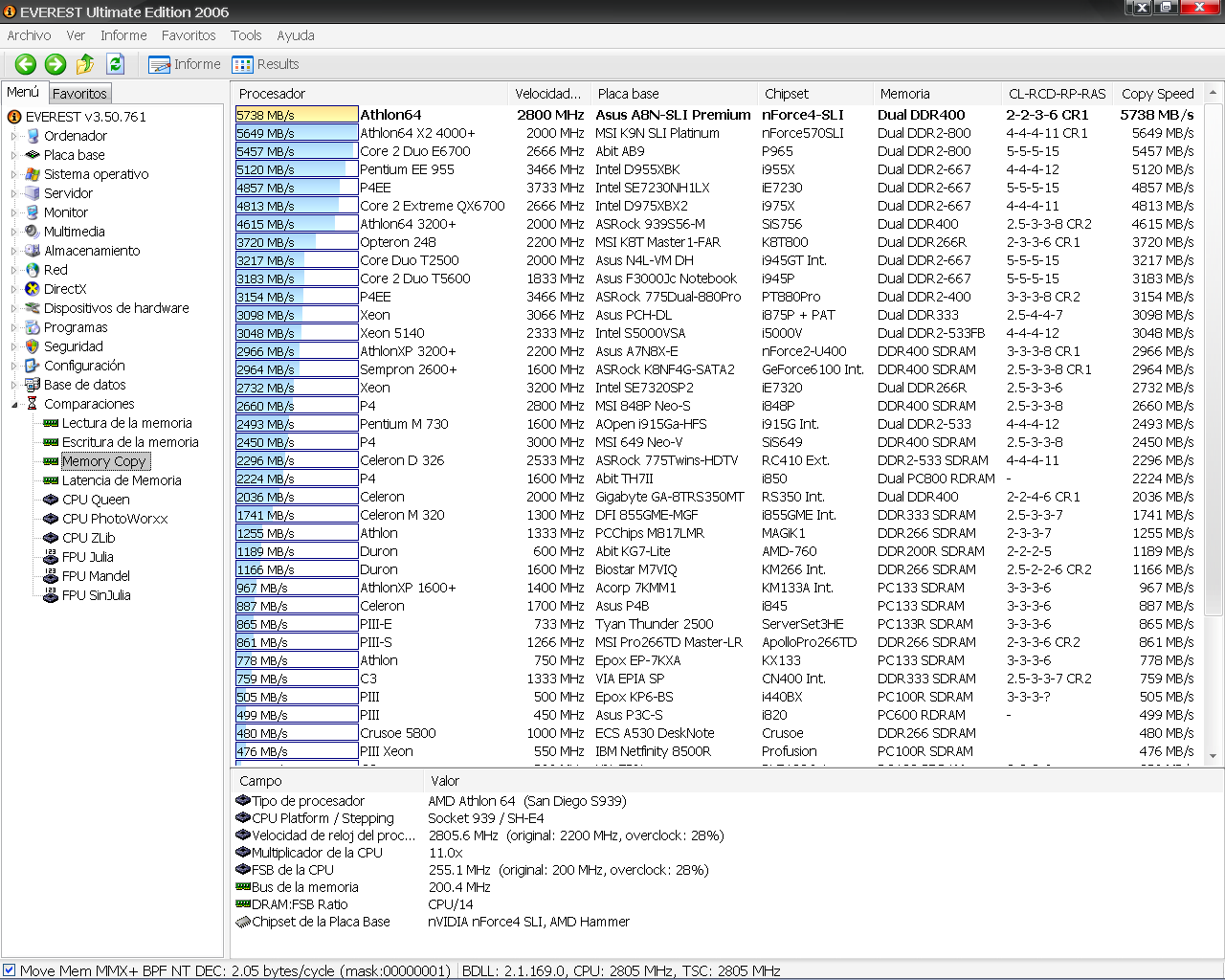Sort by the Procesador column header
The image size is (1225, 980).
coord(369,94)
